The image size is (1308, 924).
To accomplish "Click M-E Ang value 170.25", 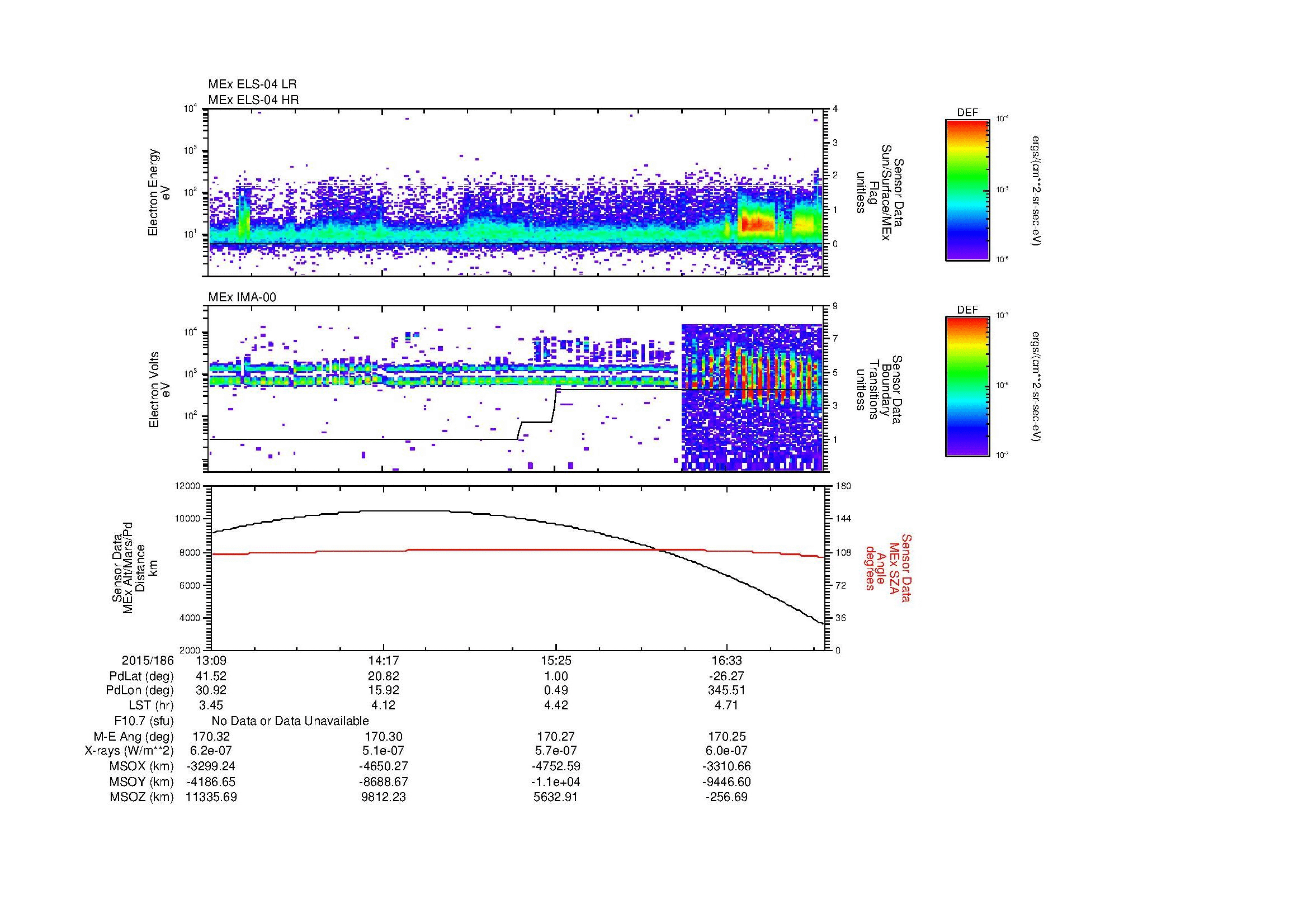I will 727,737.
